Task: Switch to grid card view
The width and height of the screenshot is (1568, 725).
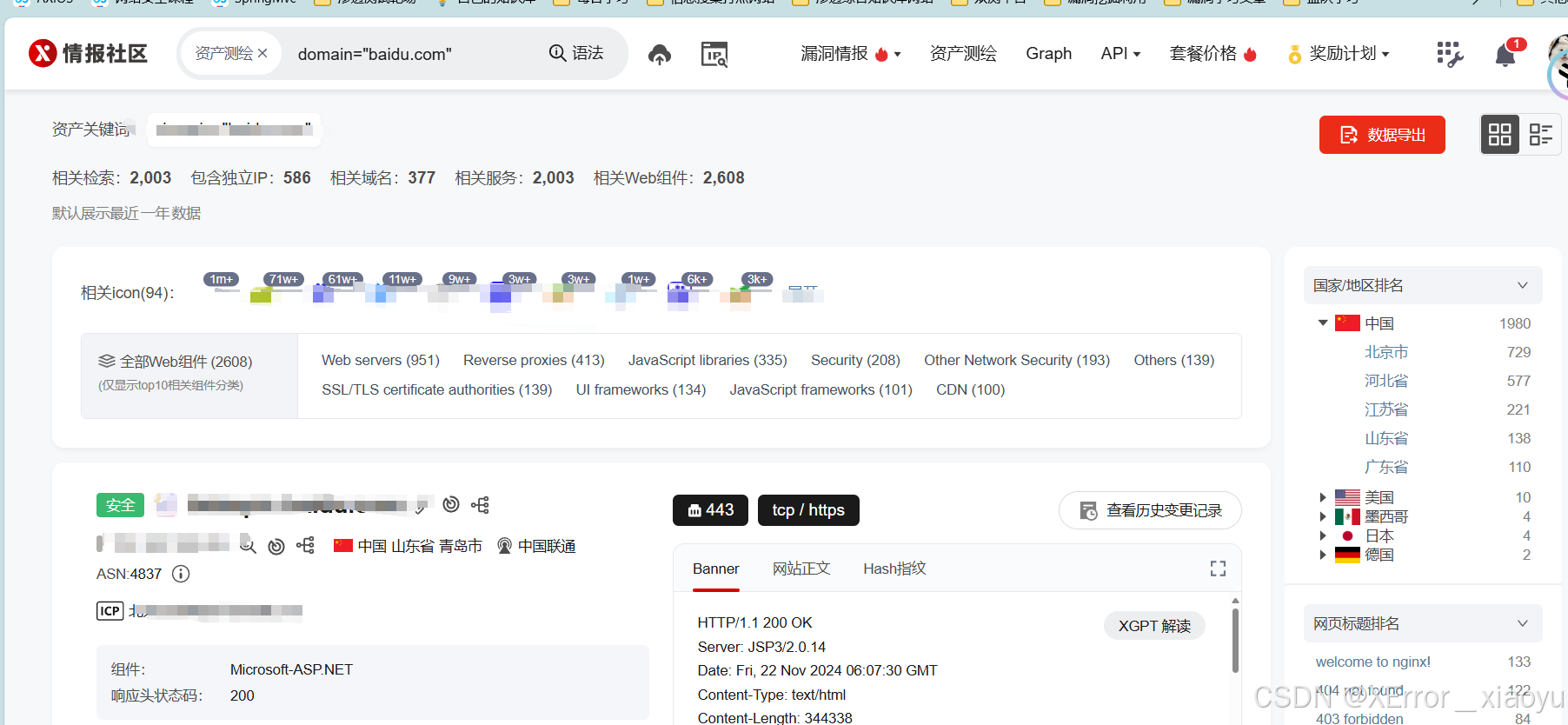Action: pyautogui.click(x=1500, y=135)
